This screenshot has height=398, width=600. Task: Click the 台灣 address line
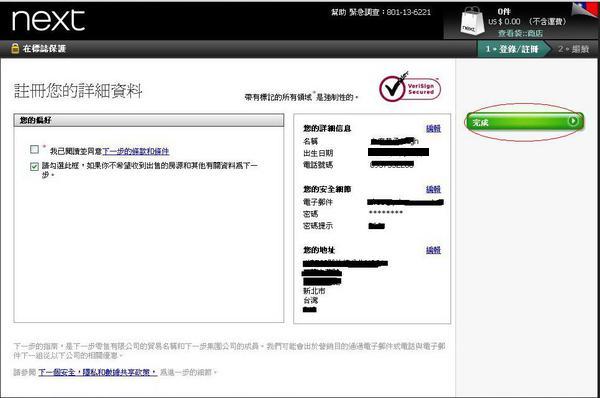pyautogui.click(x=310, y=300)
